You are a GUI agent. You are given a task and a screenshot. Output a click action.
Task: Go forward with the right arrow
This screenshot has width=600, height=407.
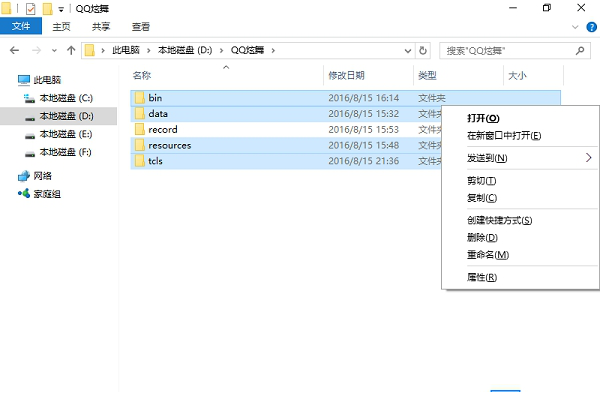click(x=36, y=50)
